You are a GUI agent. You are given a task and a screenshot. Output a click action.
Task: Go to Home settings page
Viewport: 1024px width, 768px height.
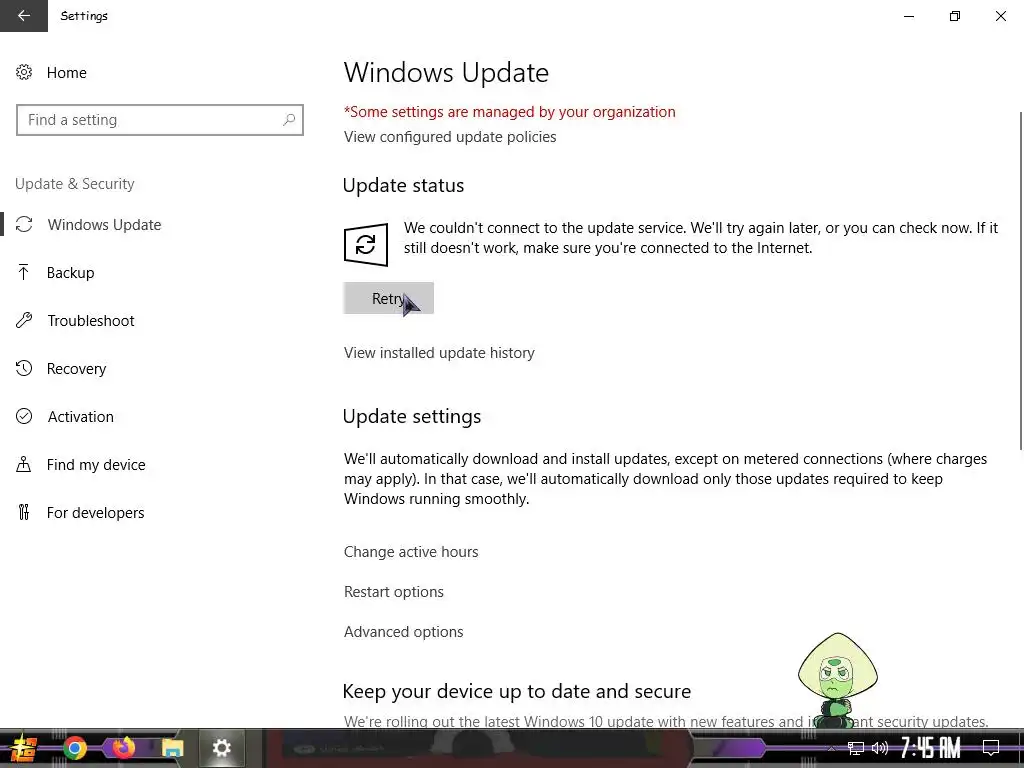pyautogui.click(x=67, y=72)
